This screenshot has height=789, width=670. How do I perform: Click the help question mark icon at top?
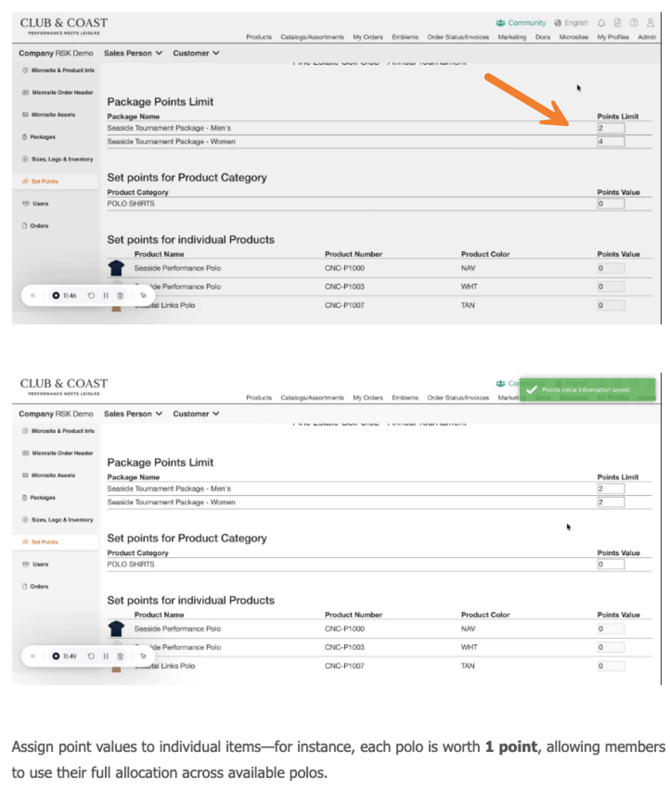tap(633, 22)
